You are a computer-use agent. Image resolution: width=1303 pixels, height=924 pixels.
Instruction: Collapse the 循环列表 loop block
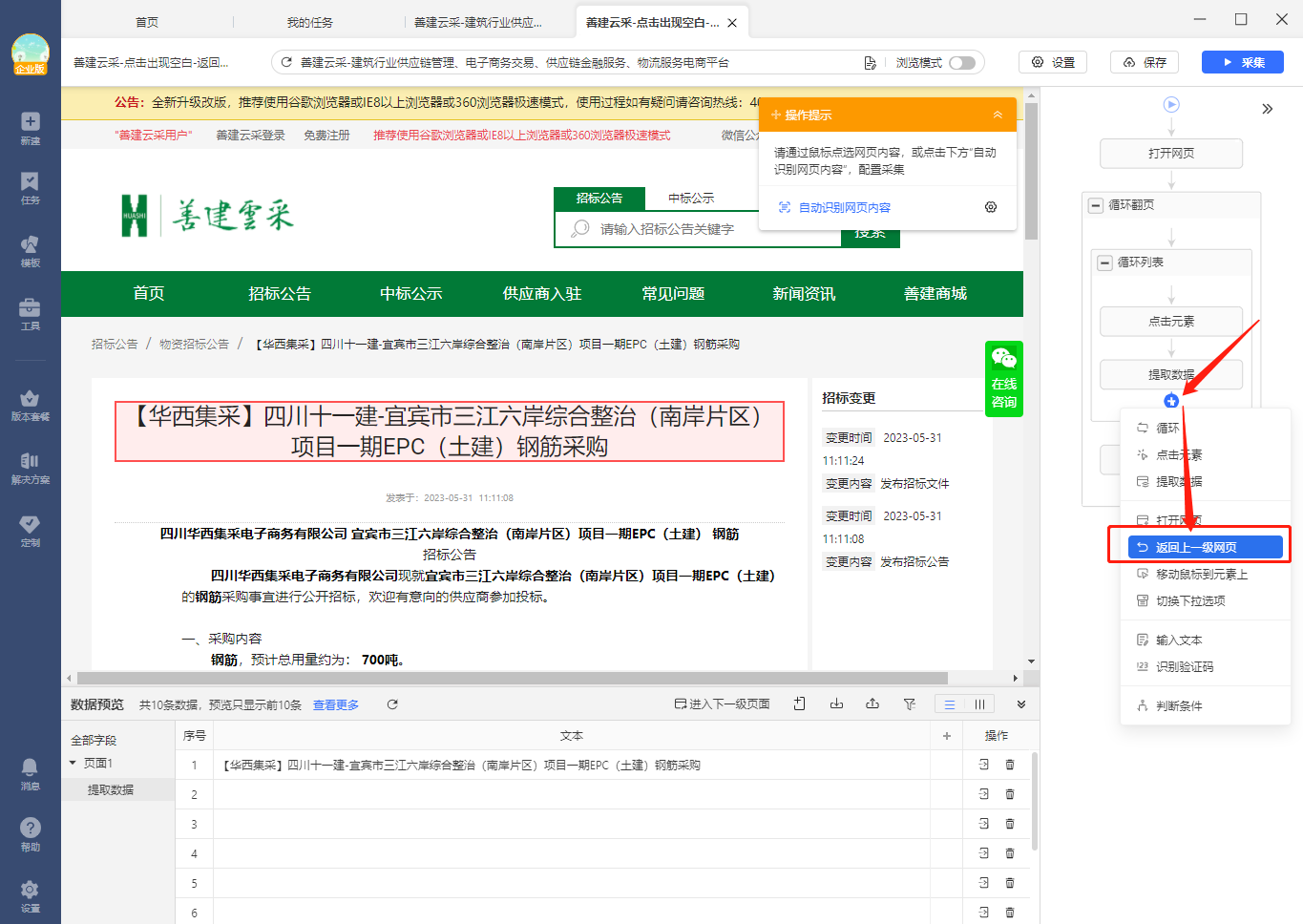click(x=1104, y=262)
